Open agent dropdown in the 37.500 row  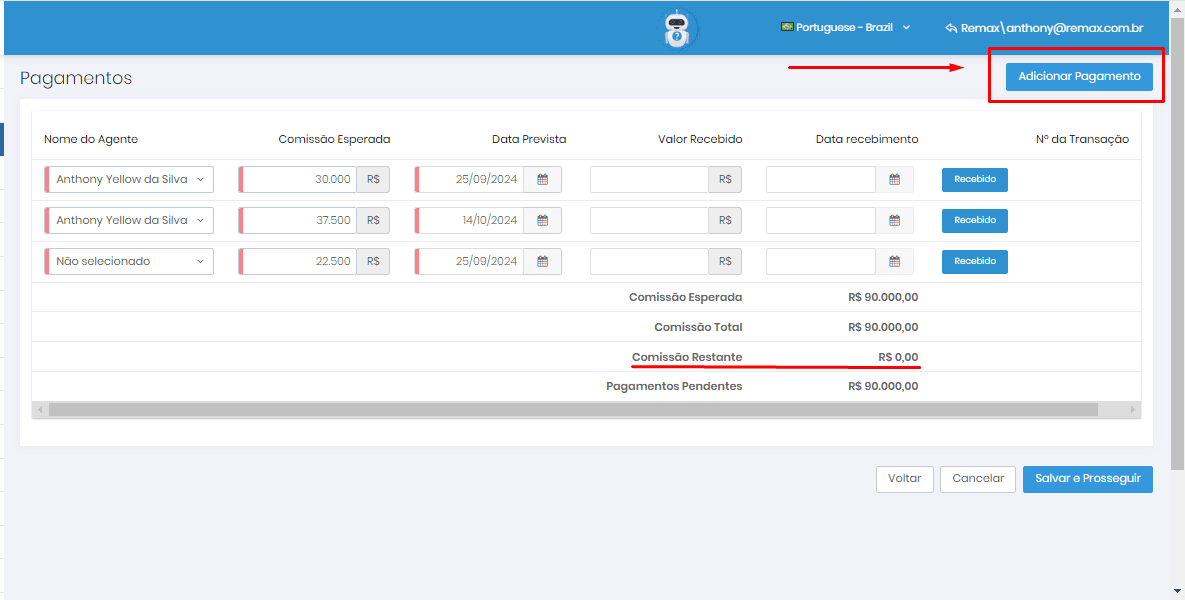129,221
